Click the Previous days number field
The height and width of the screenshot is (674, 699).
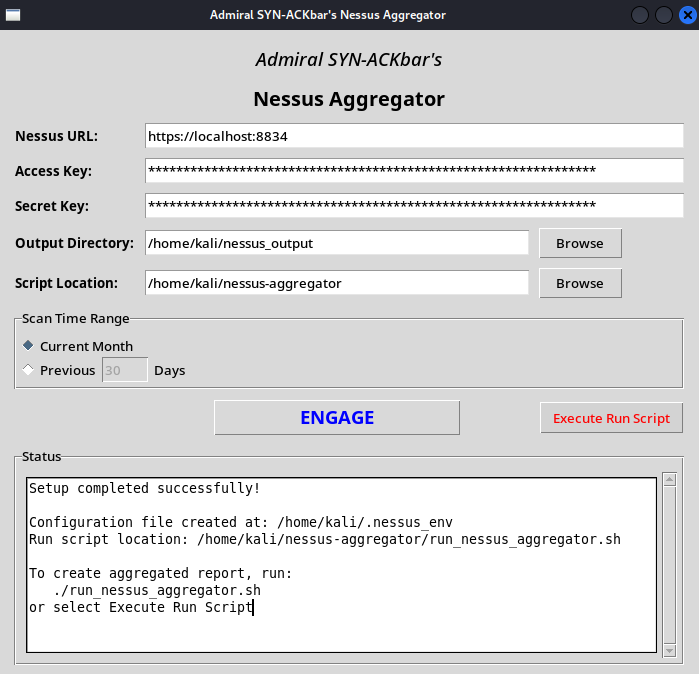(125, 370)
